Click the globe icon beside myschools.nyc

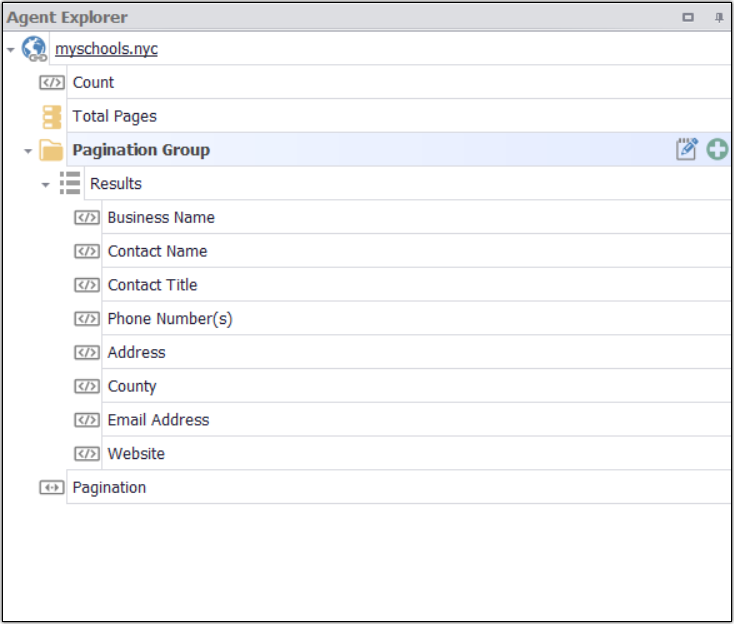[x=34, y=49]
